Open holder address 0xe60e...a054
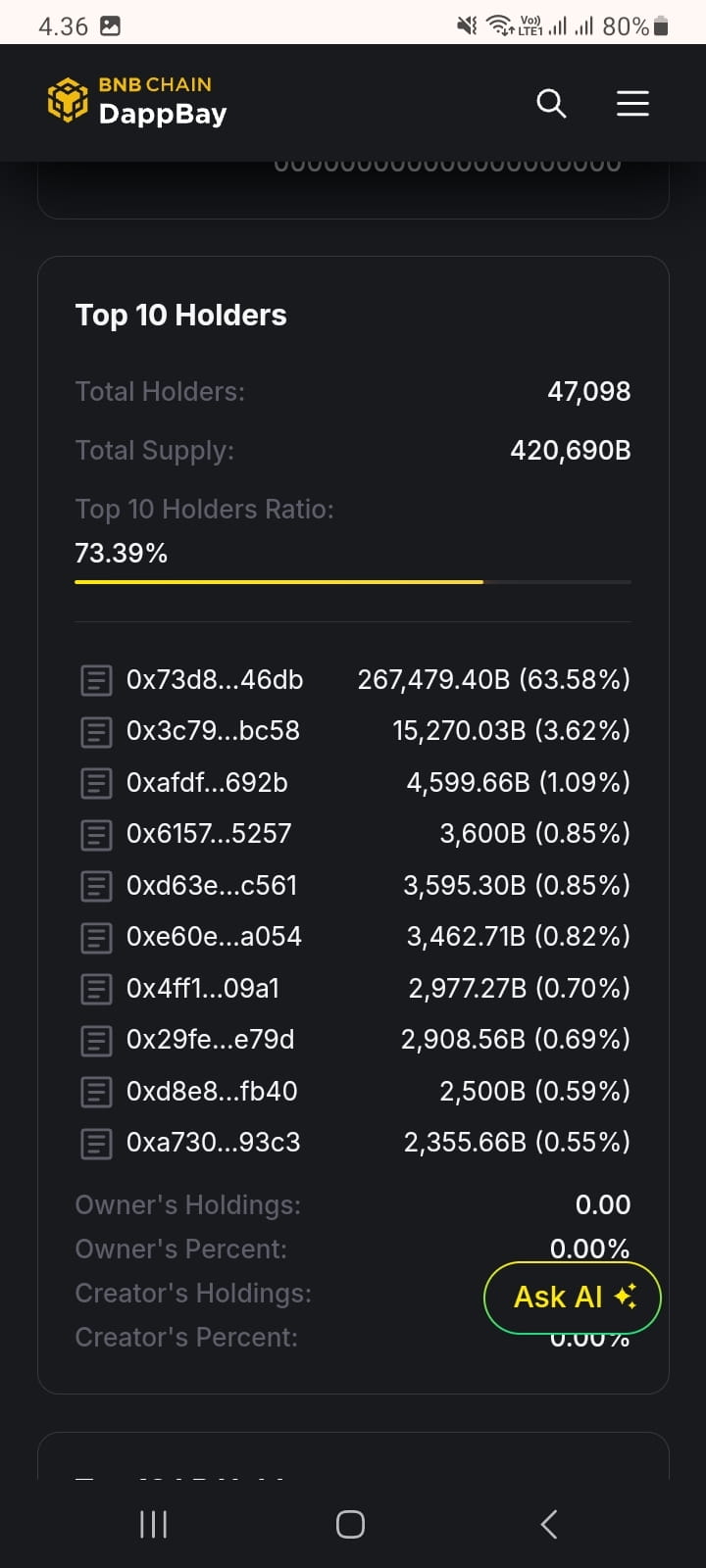 (x=214, y=937)
